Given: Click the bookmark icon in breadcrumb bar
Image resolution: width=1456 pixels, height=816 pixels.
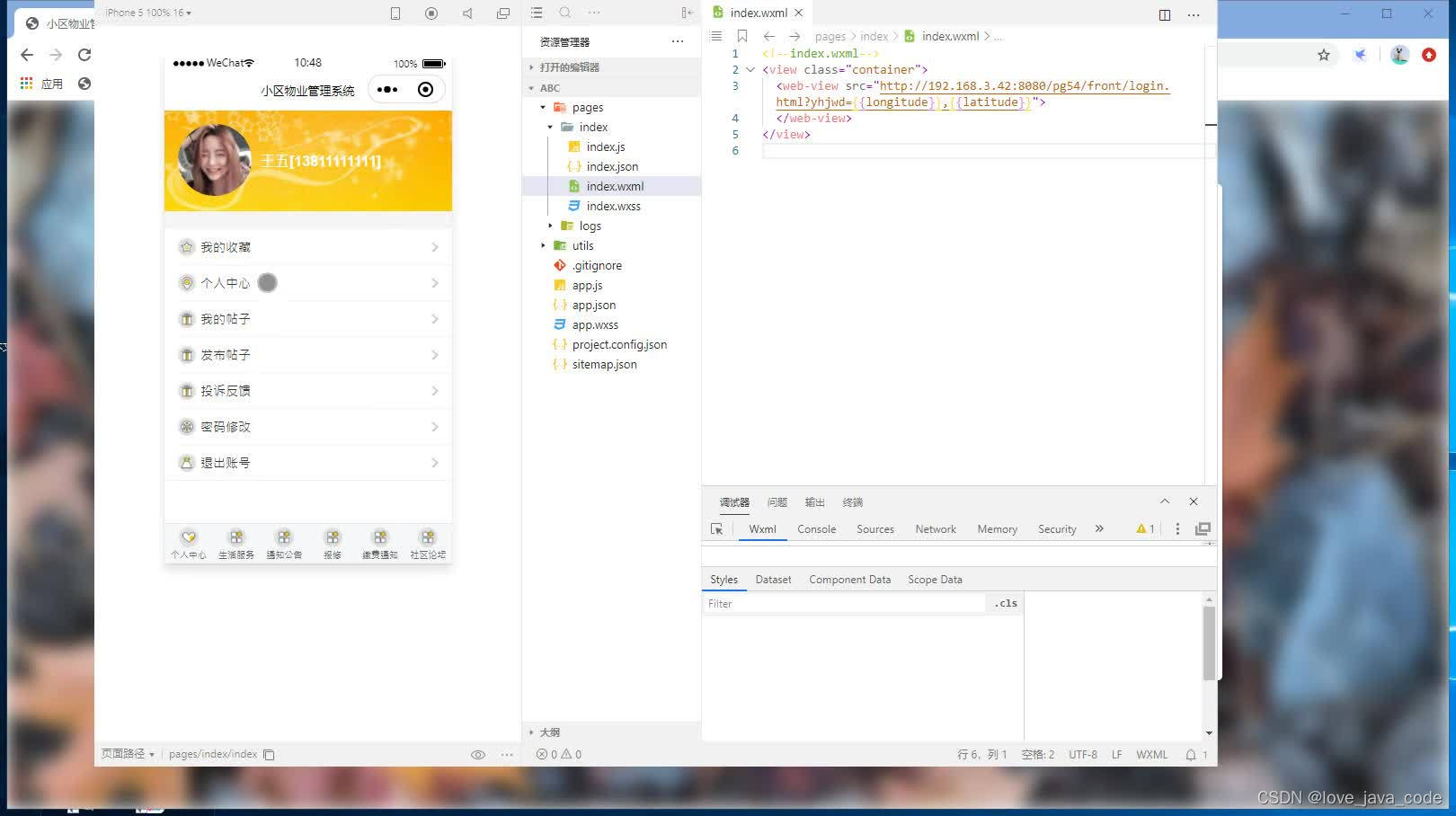Looking at the screenshot, I should (742, 36).
